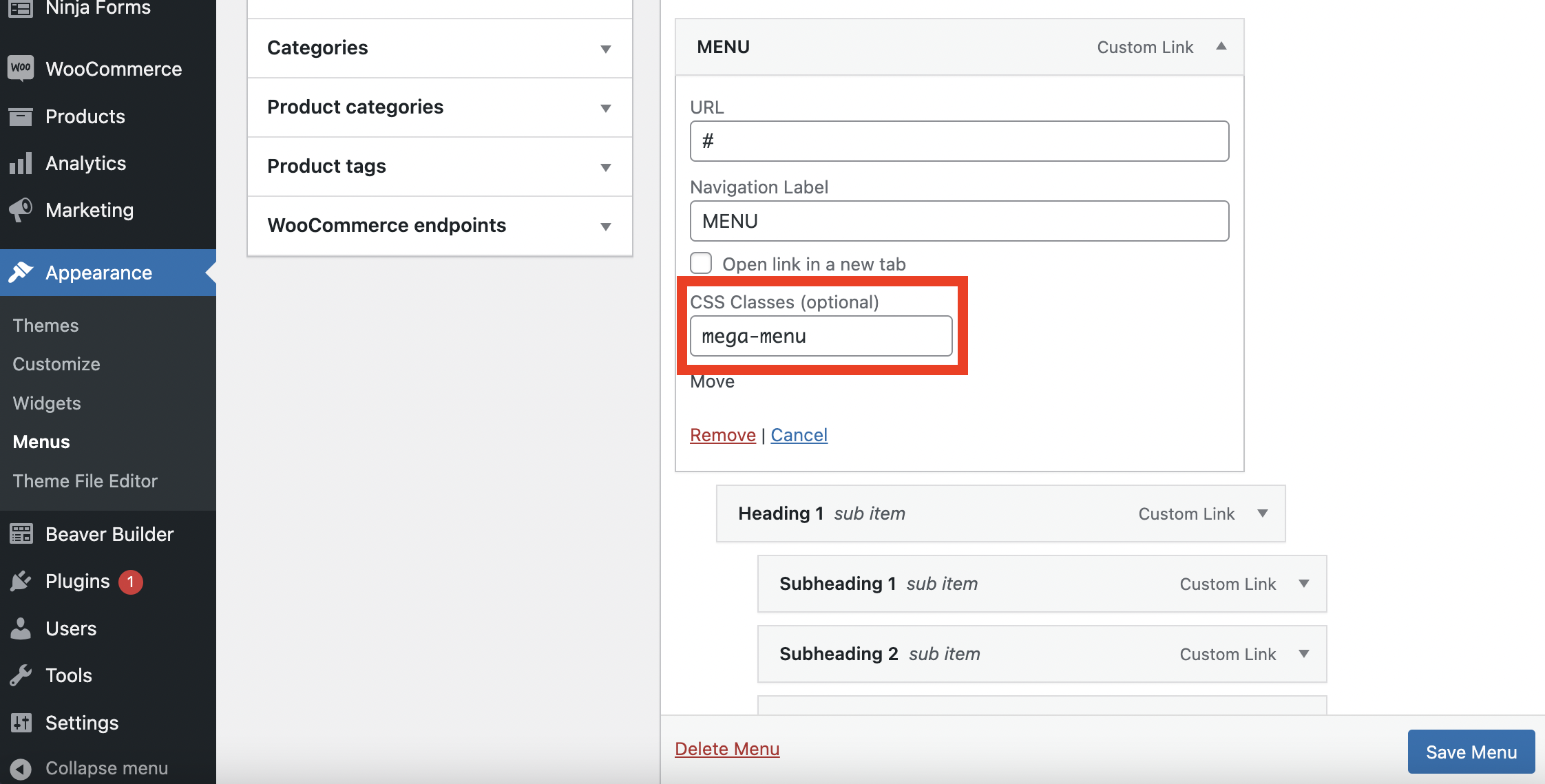Click the CSS Classes input field

pyautogui.click(x=820, y=335)
